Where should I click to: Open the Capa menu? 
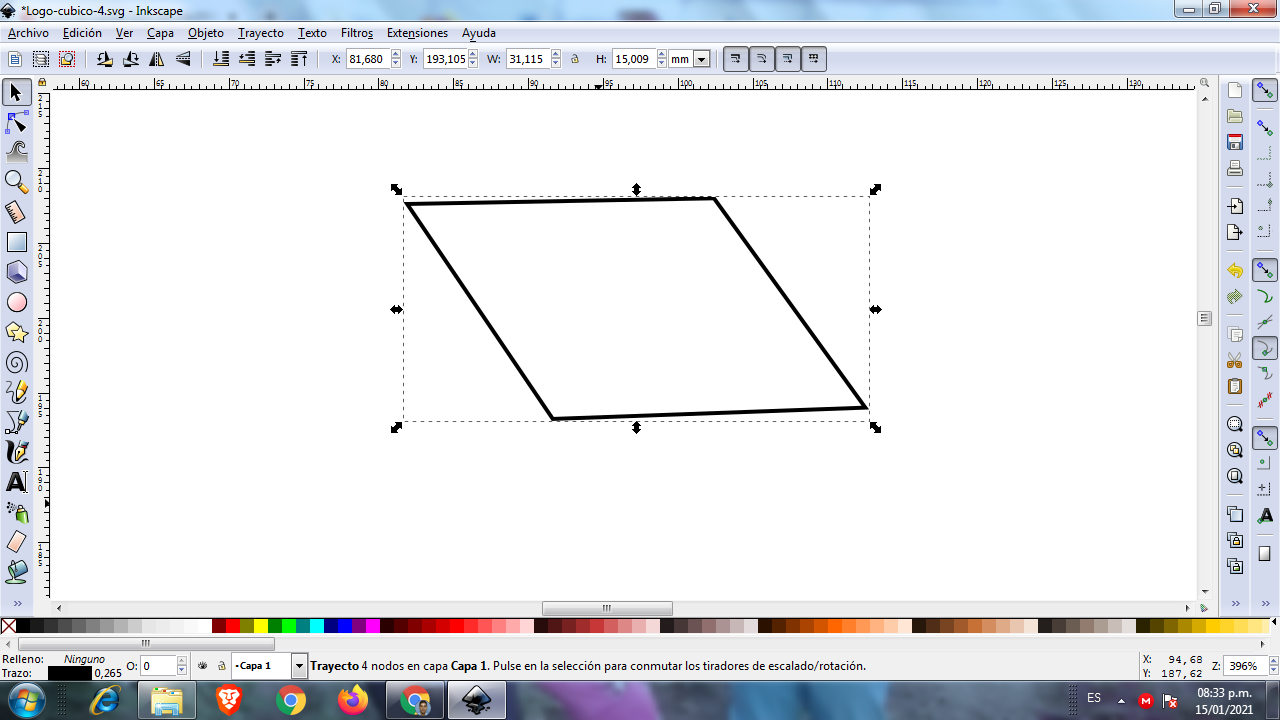point(160,33)
